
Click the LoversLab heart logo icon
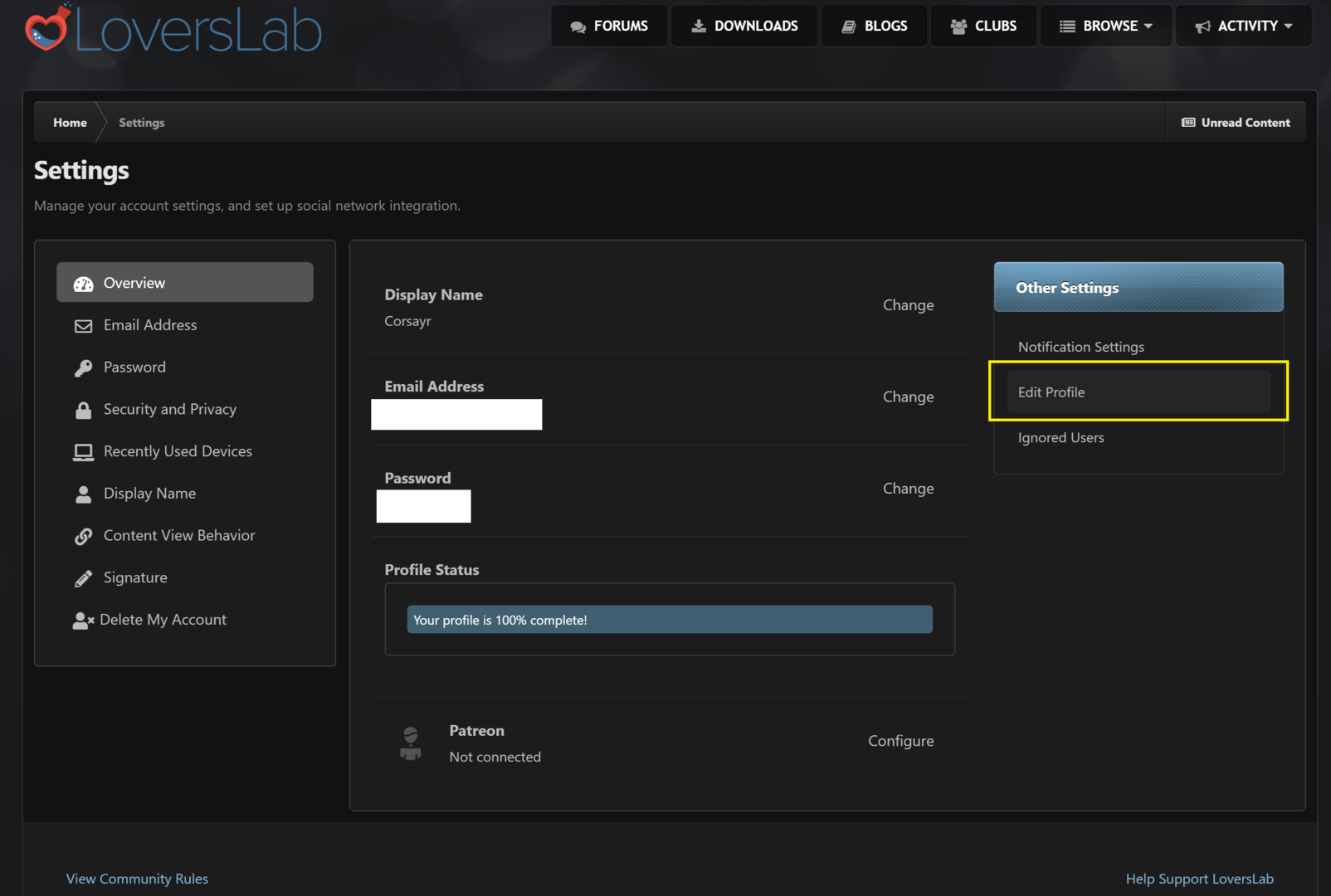pos(47,27)
